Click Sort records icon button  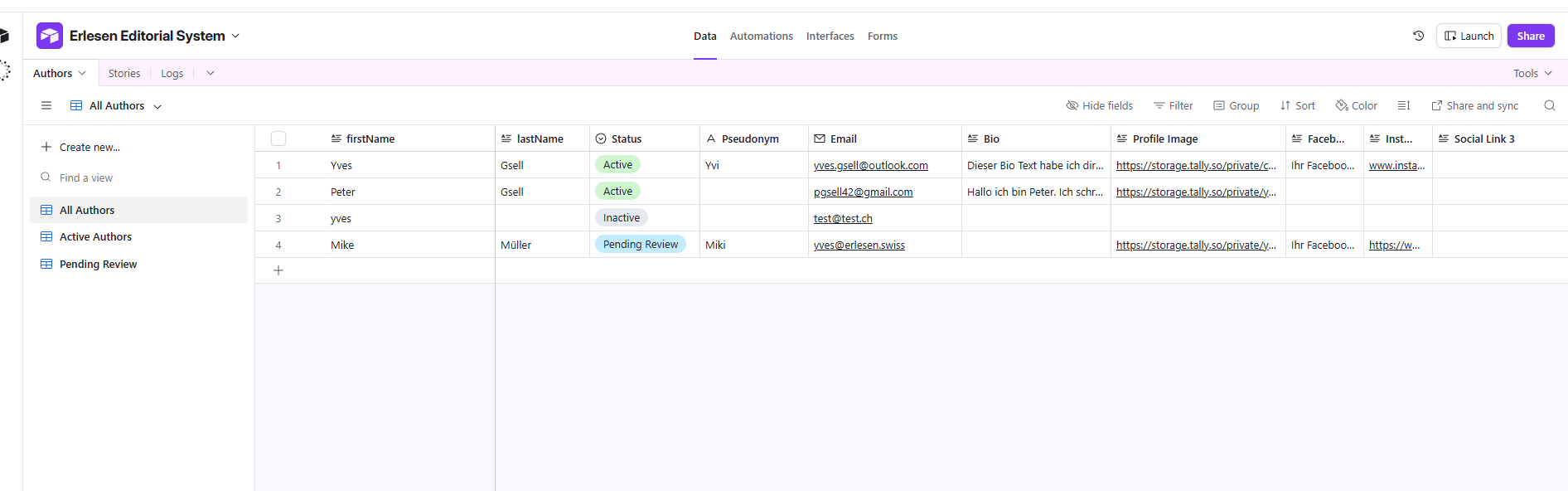(x=1297, y=105)
